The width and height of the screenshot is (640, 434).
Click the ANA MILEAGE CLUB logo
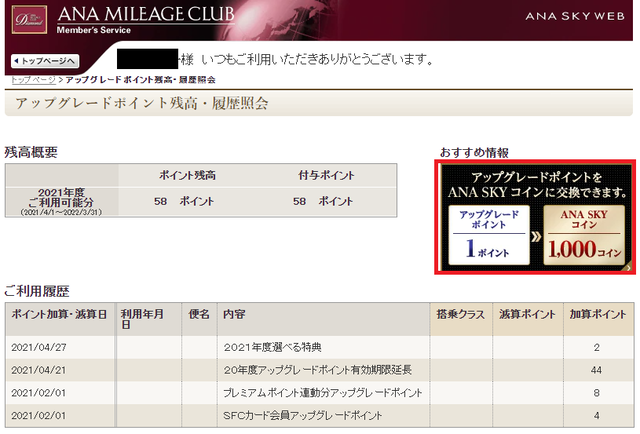point(146,14)
